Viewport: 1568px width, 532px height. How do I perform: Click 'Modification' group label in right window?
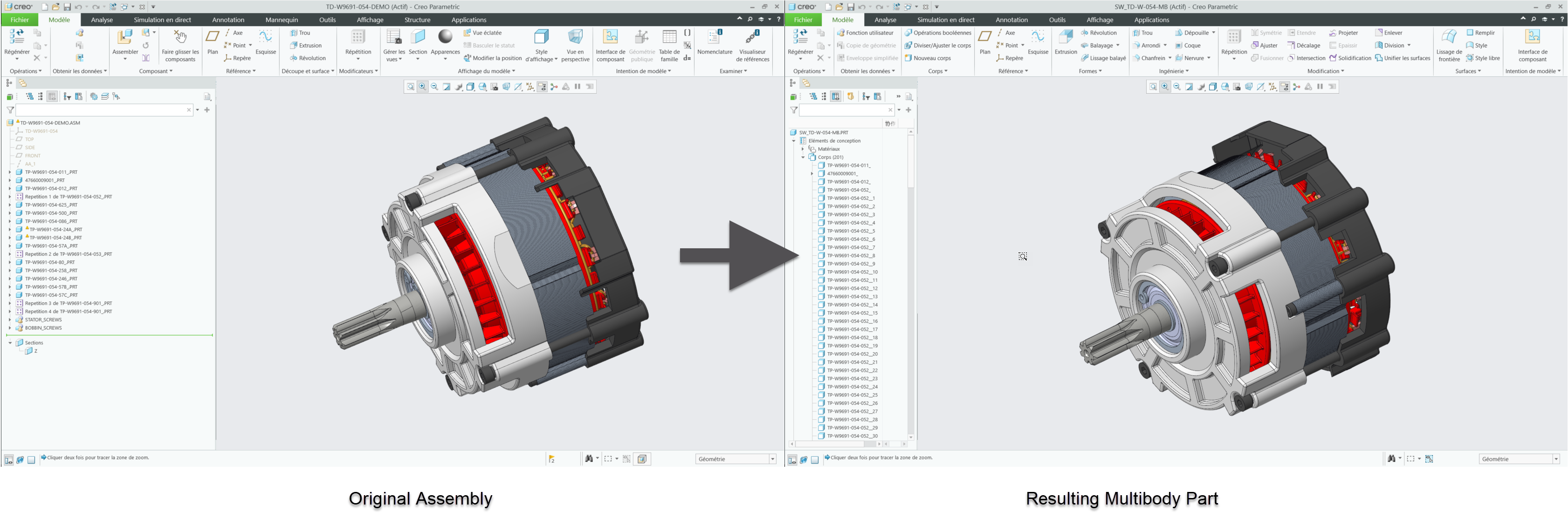[1326, 71]
